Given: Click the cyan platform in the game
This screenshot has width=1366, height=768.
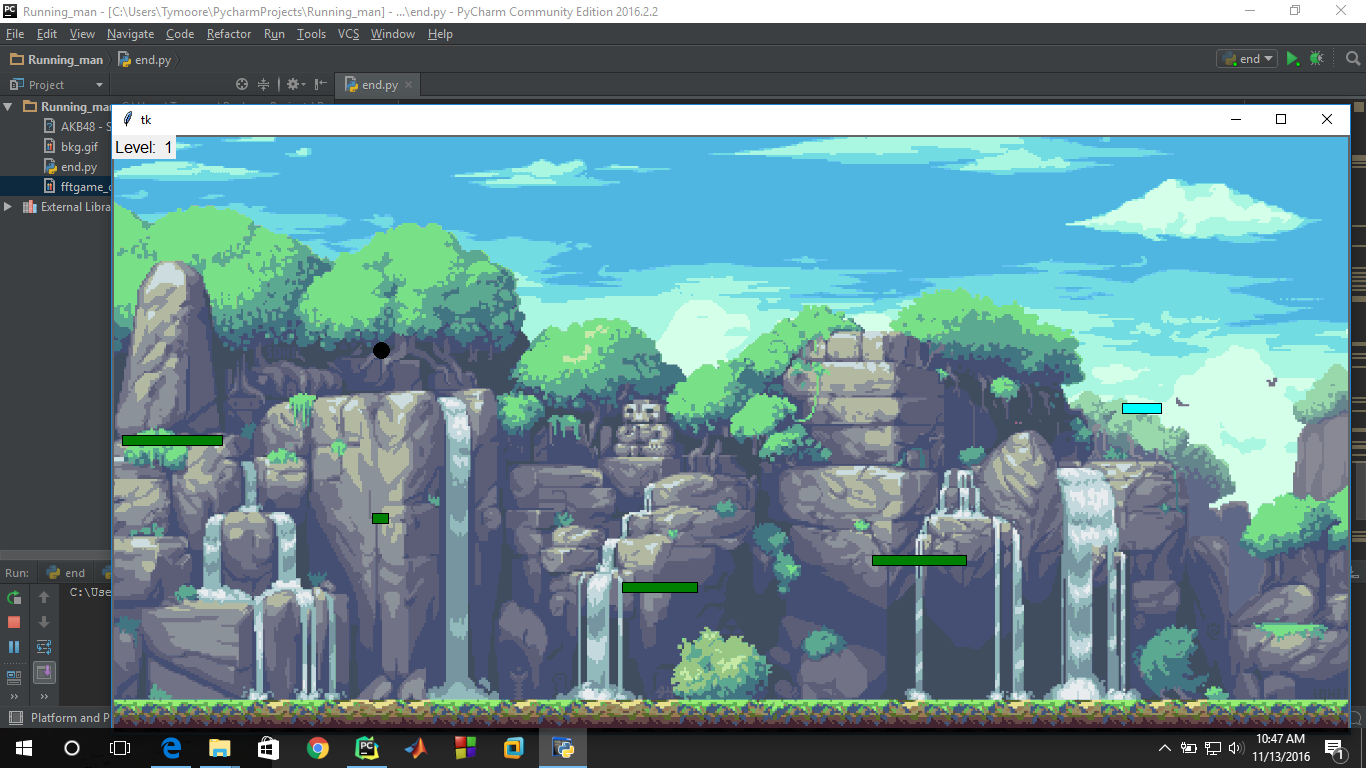Looking at the screenshot, I should [1142, 408].
